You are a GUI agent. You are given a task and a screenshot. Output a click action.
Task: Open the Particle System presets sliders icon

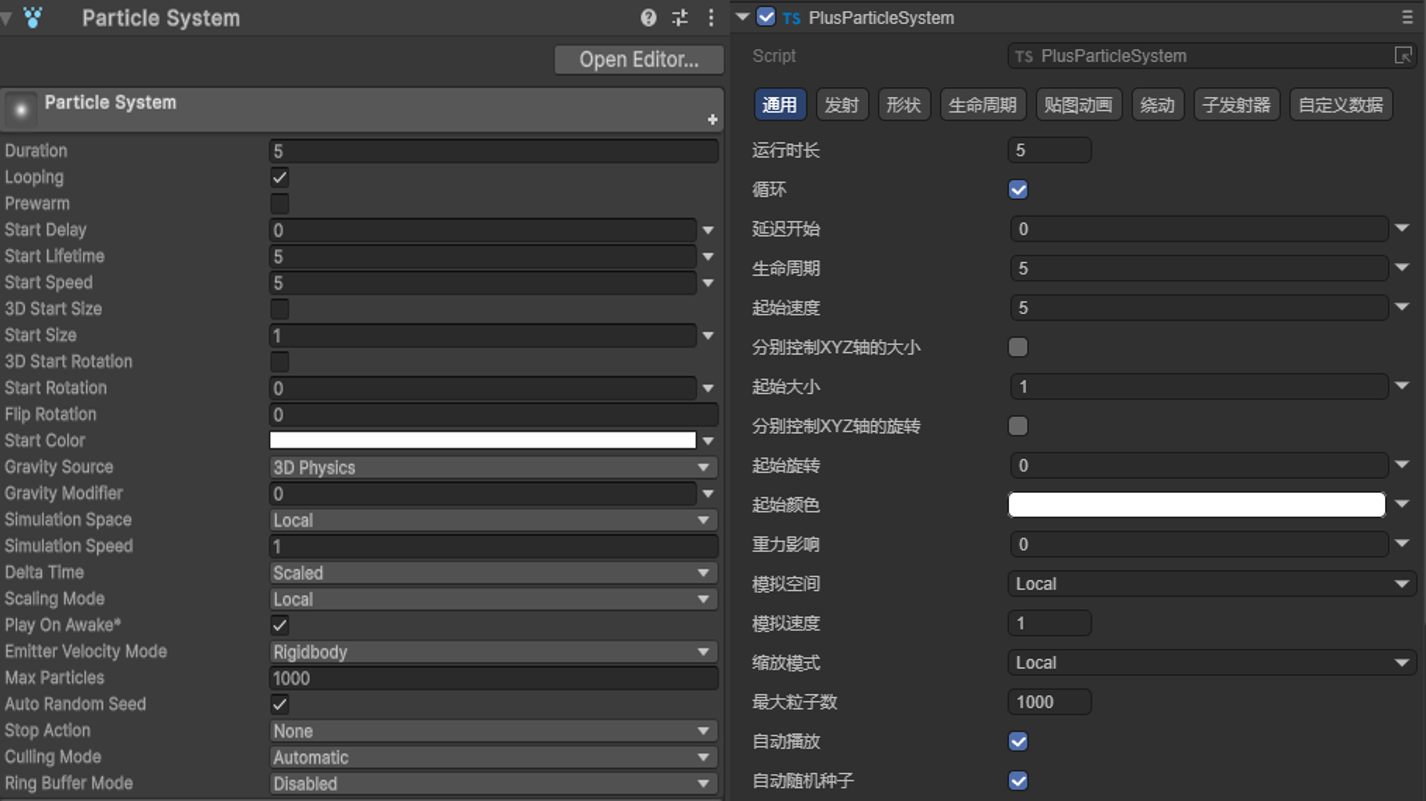point(680,18)
